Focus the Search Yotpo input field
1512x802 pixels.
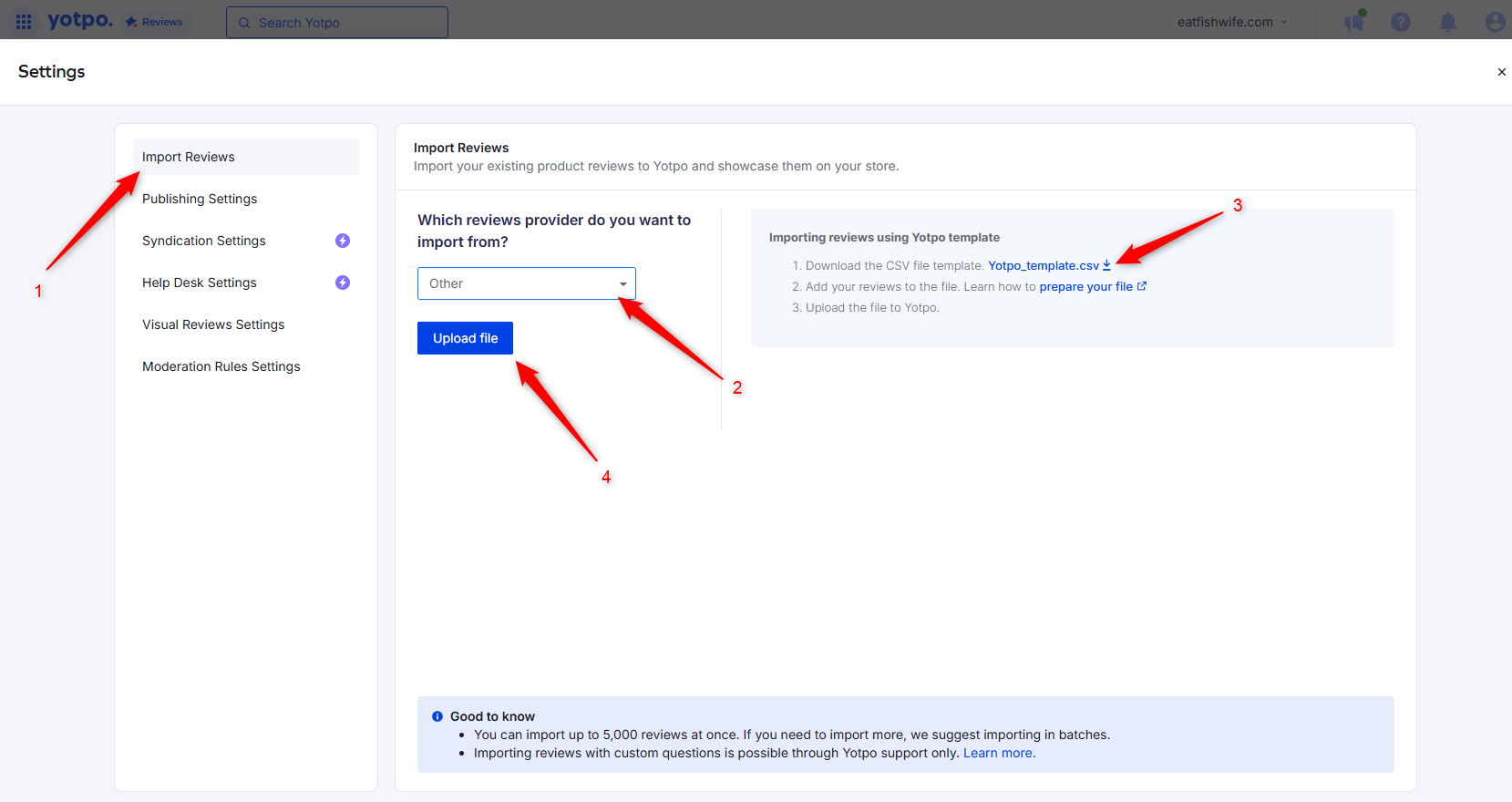(337, 23)
